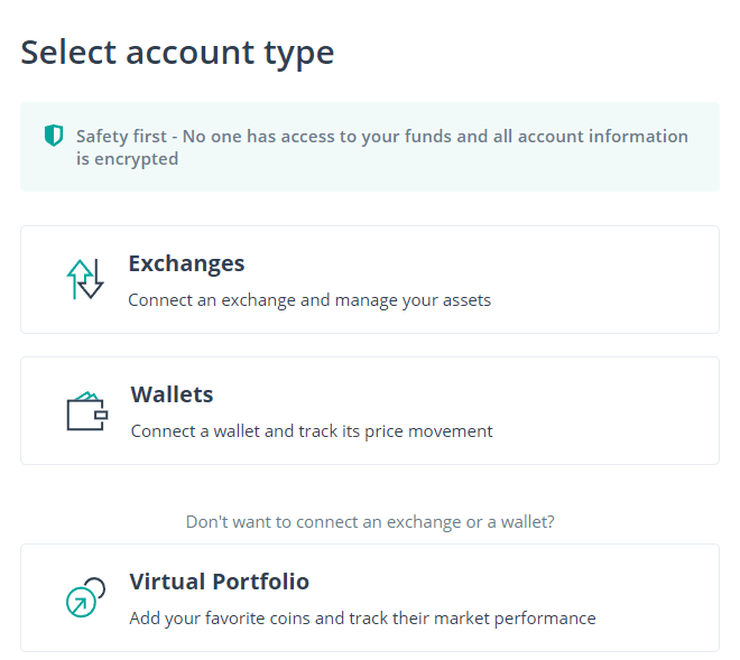Choose the Wallets account type card
Screen dimensions: 740x660
coord(369,410)
